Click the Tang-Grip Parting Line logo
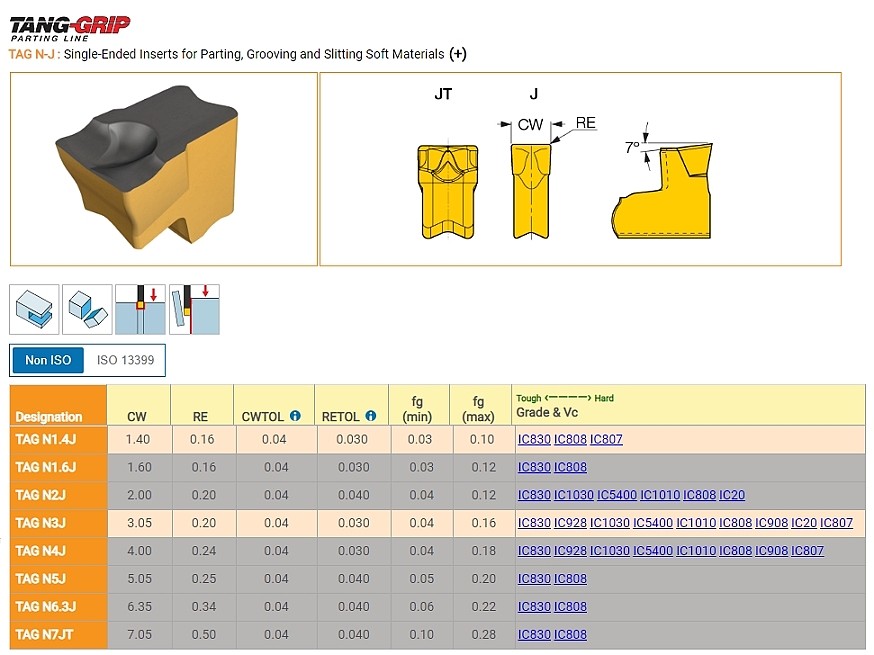 click(x=70, y=28)
